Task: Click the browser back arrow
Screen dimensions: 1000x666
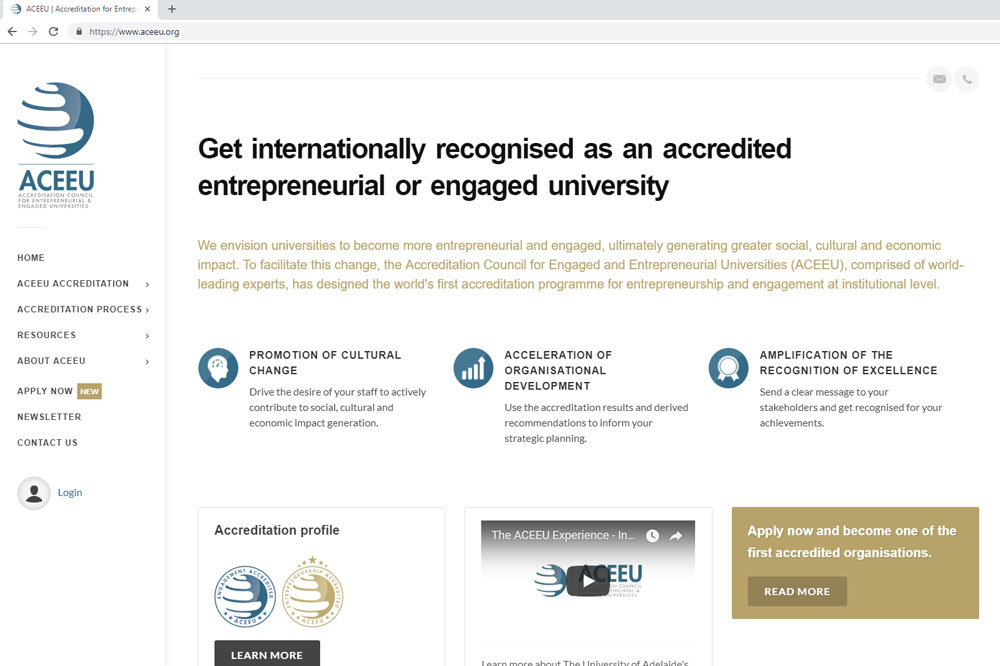Action: (12, 31)
